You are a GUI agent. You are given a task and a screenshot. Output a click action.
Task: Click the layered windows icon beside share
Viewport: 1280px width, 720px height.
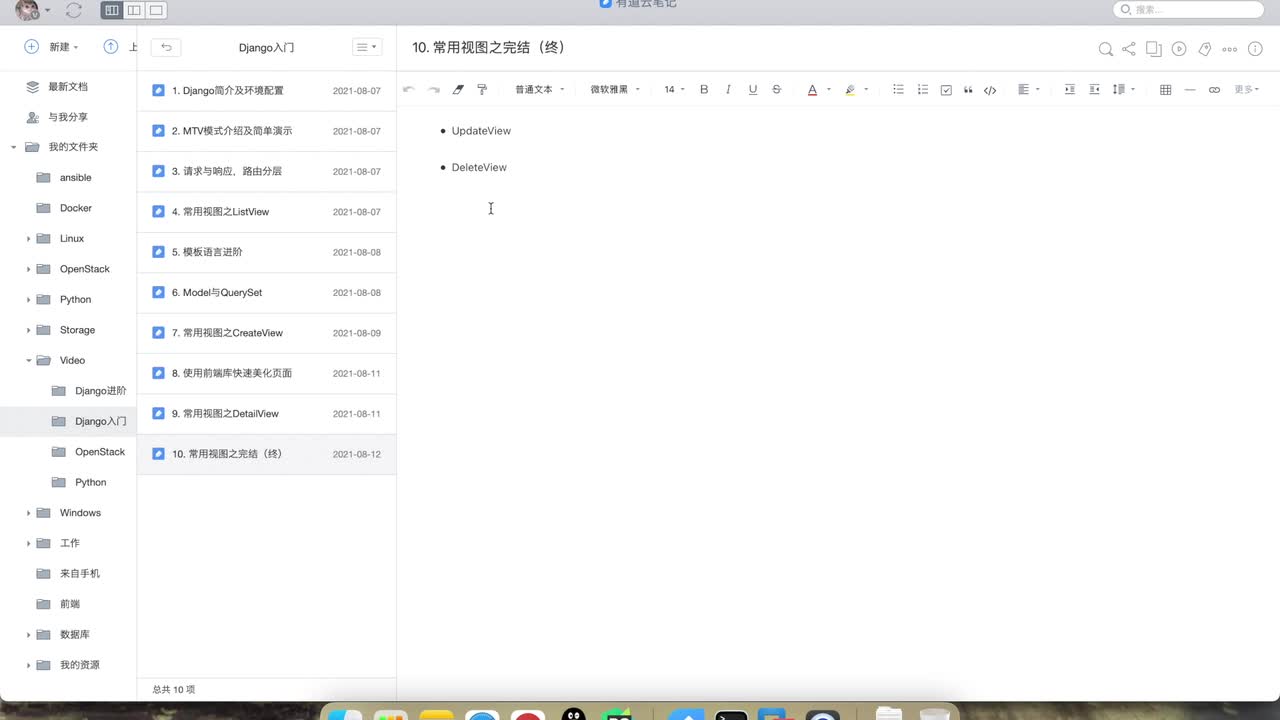[1154, 48]
